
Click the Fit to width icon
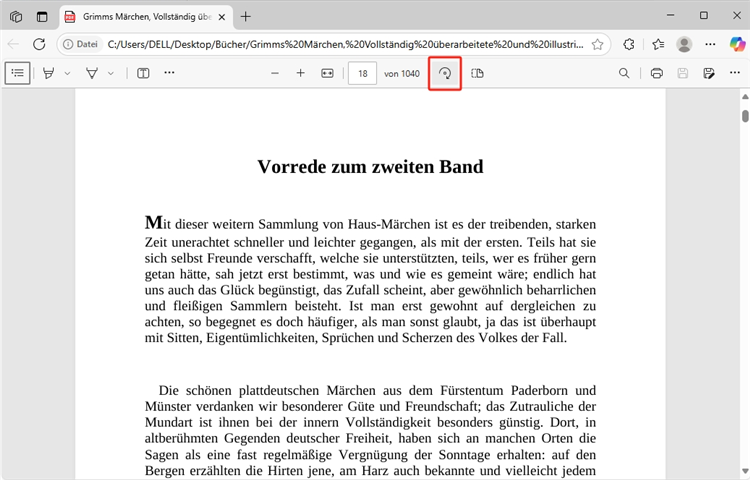tap(327, 73)
